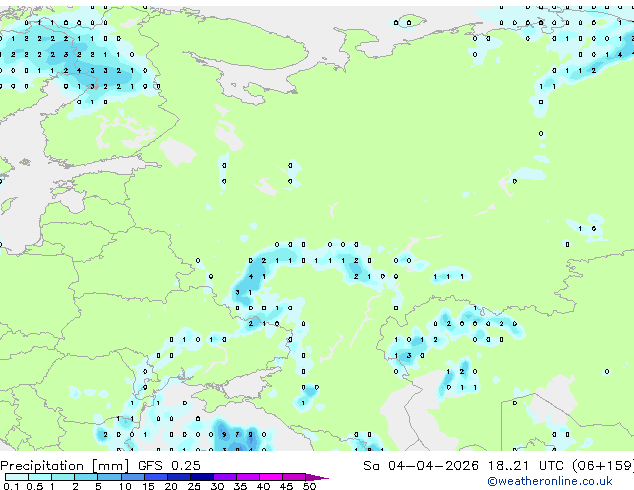Select the 2–5 mm legend color
The width and height of the screenshot is (634, 490).
point(86,477)
